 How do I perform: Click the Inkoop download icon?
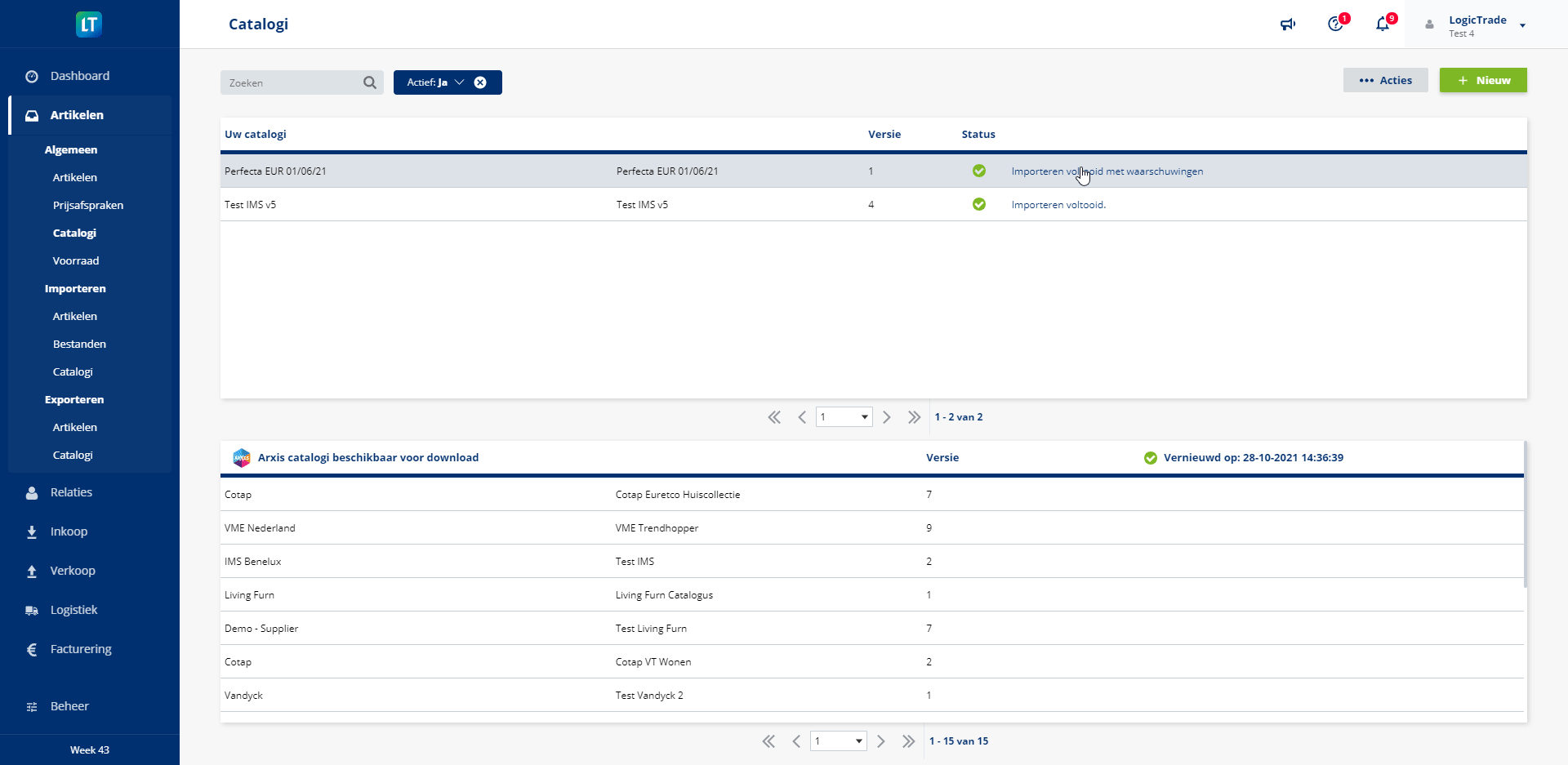tap(32, 531)
